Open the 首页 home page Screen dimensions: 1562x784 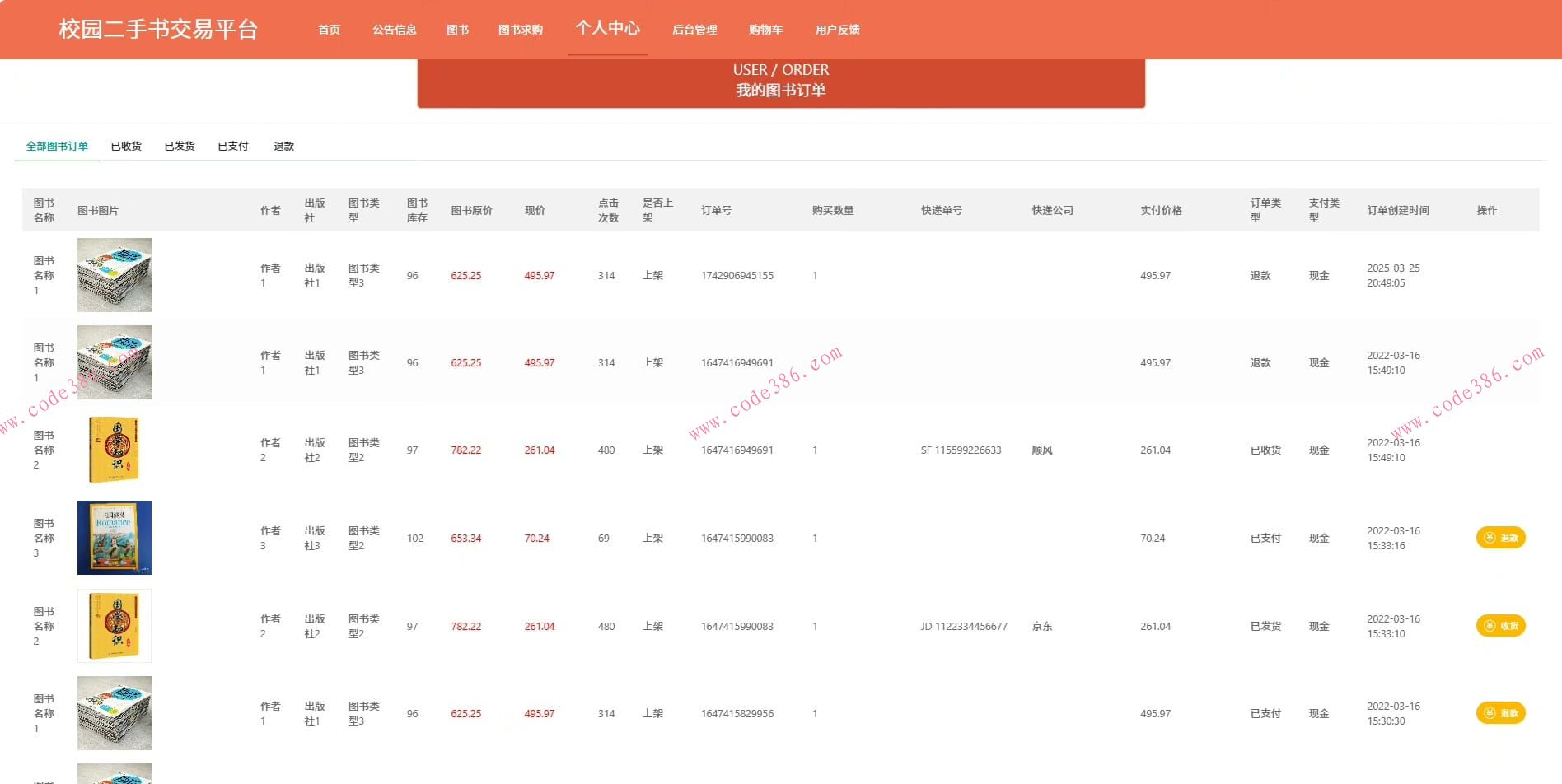pyautogui.click(x=330, y=30)
